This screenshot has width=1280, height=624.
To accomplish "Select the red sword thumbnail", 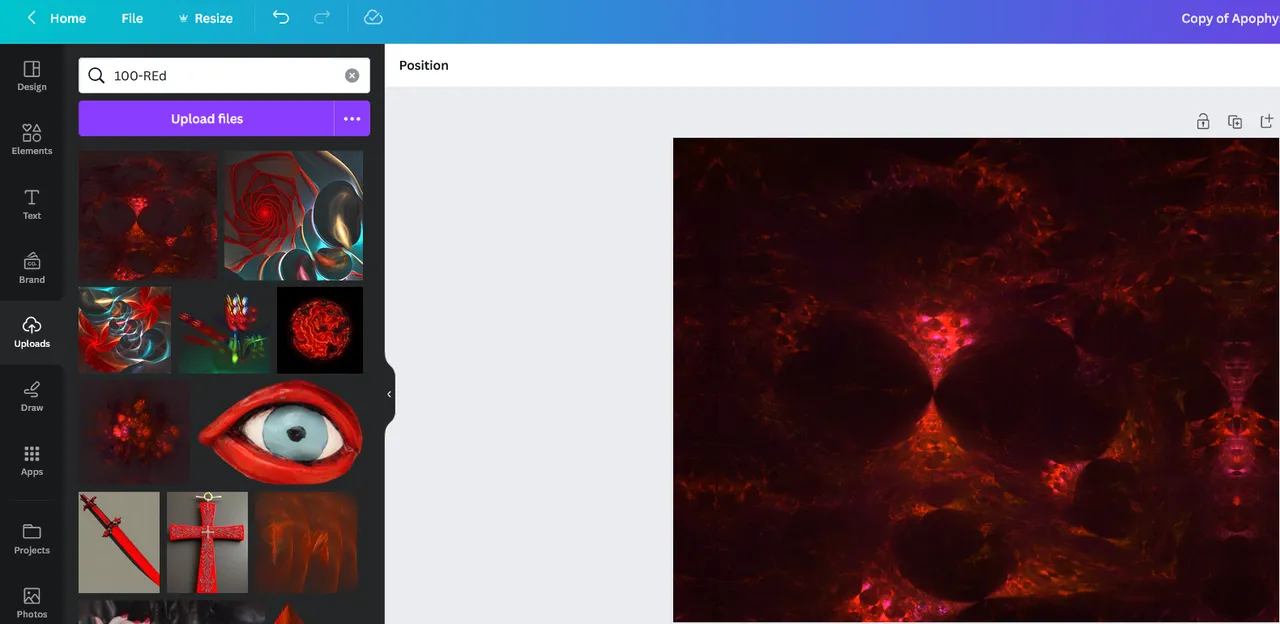I will coord(119,542).
